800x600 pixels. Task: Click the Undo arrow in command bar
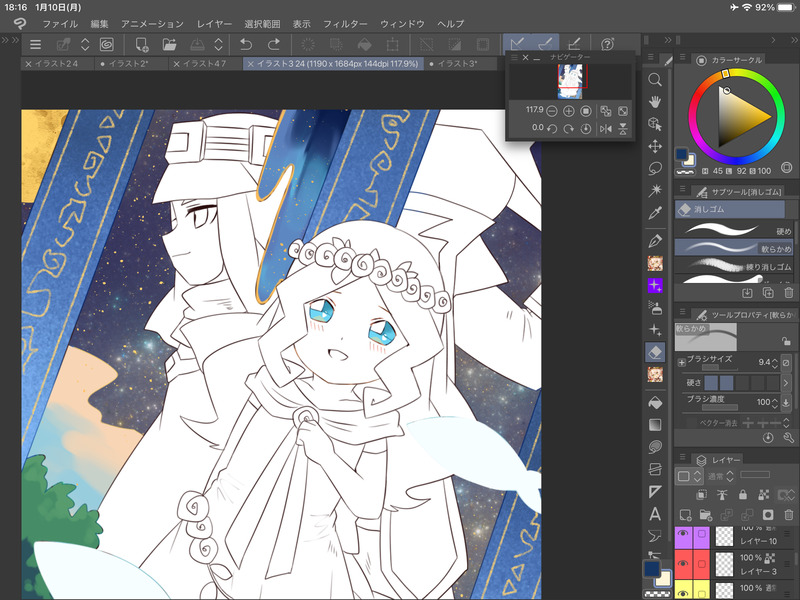246,44
